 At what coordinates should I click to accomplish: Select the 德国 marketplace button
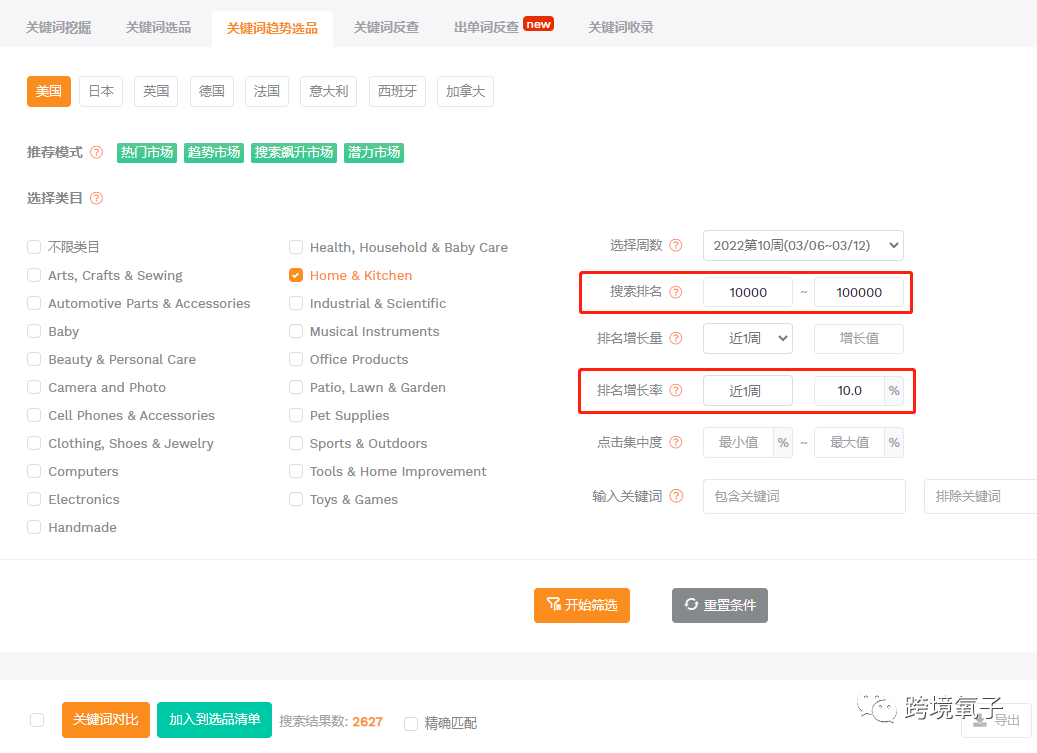click(212, 91)
